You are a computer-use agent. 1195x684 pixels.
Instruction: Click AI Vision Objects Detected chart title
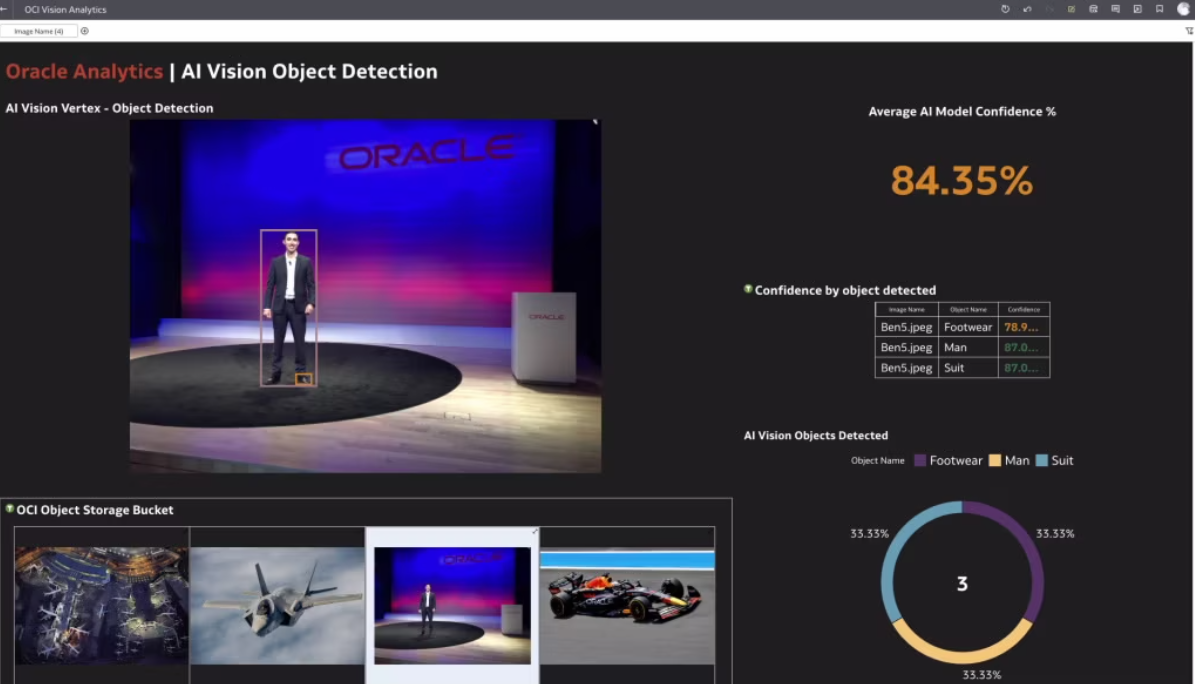click(815, 435)
